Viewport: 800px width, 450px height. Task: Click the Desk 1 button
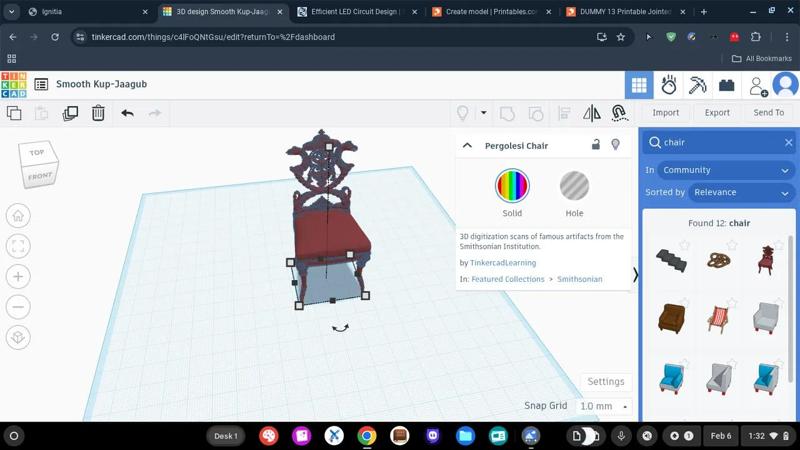(x=226, y=436)
